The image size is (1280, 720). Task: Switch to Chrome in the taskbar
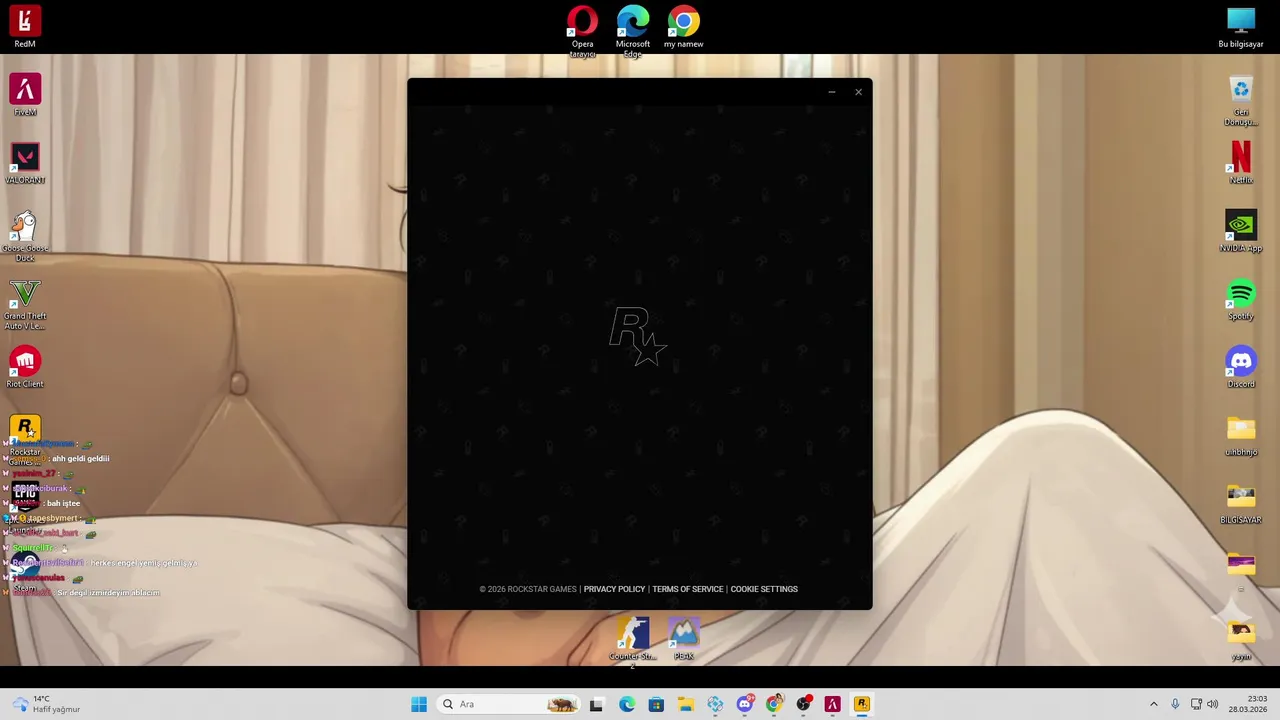click(x=774, y=704)
